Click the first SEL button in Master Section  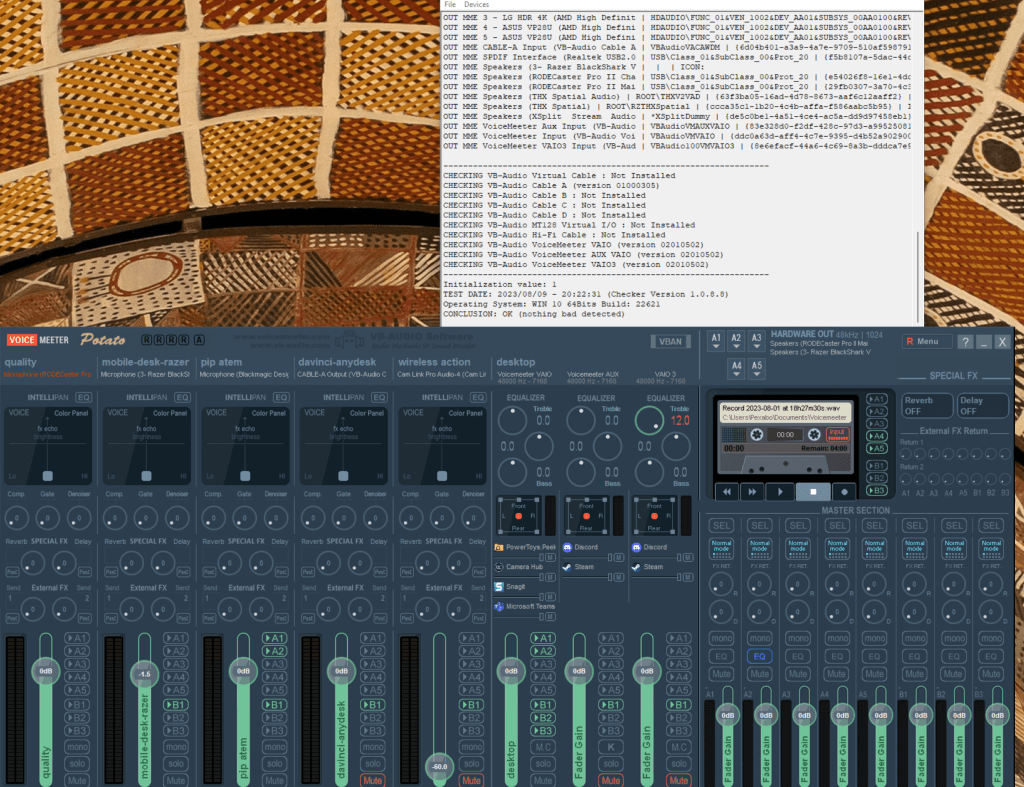[x=721, y=526]
